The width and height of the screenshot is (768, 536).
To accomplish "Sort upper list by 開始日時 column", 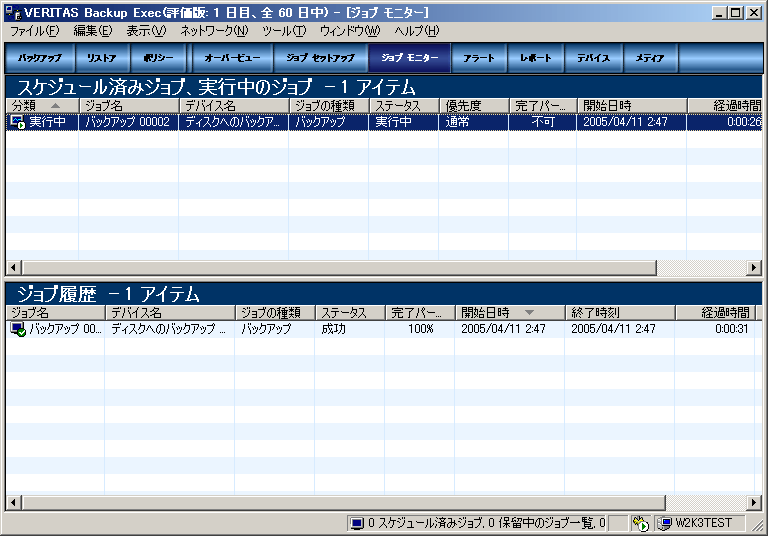I will point(632,106).
